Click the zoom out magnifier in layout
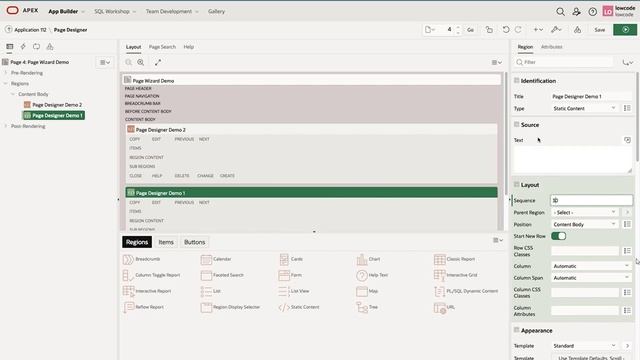This screenshot has width=640, height=360. [x=129, y=62]
